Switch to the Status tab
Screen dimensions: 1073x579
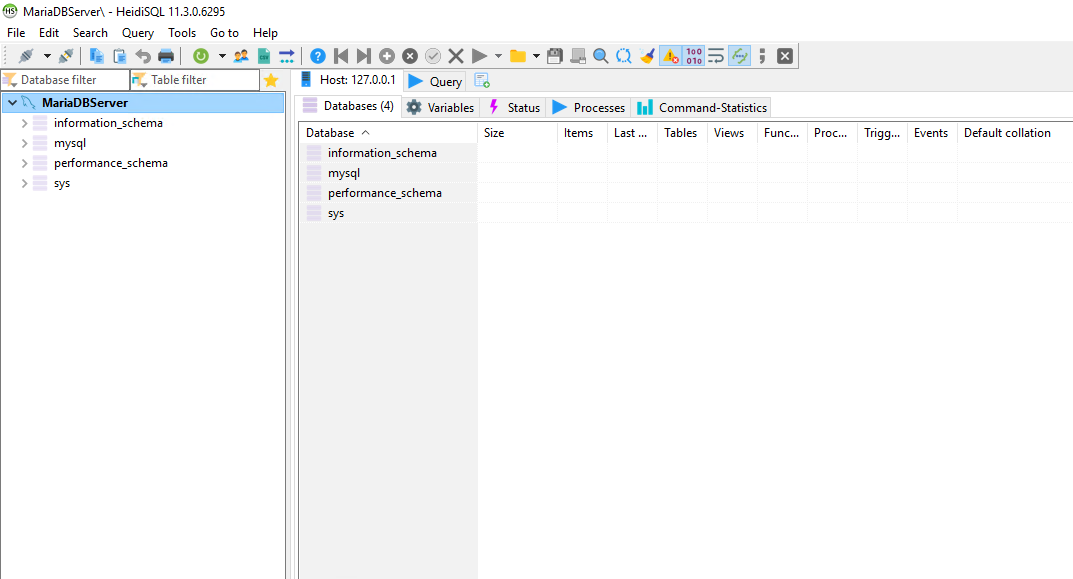(x=515, y=107)
